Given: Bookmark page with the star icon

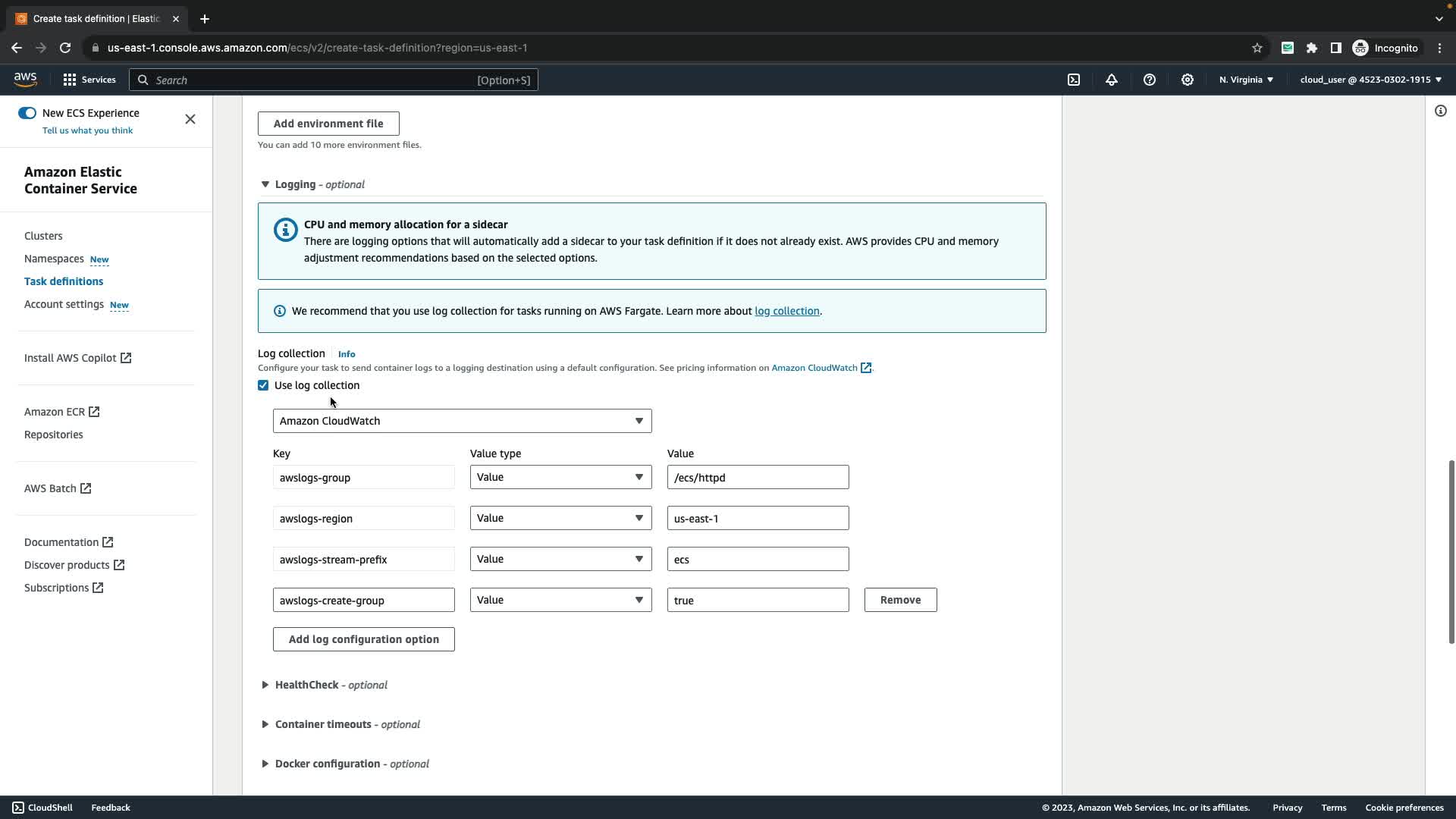Looking at the screenshot, I should (1257, 48).
